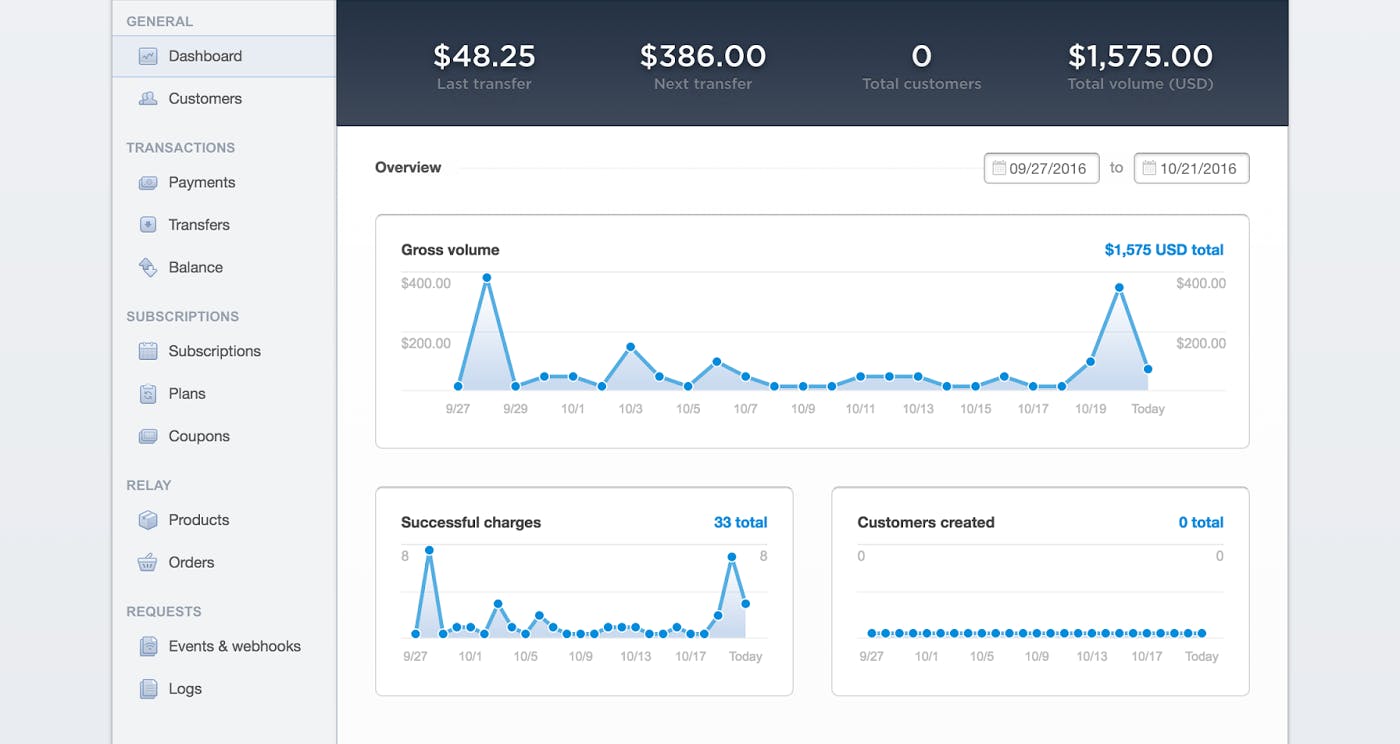This screenshot has width=1400, height=744.
Task: Click the $1,575 USD total link
Action: point(1166,249)
